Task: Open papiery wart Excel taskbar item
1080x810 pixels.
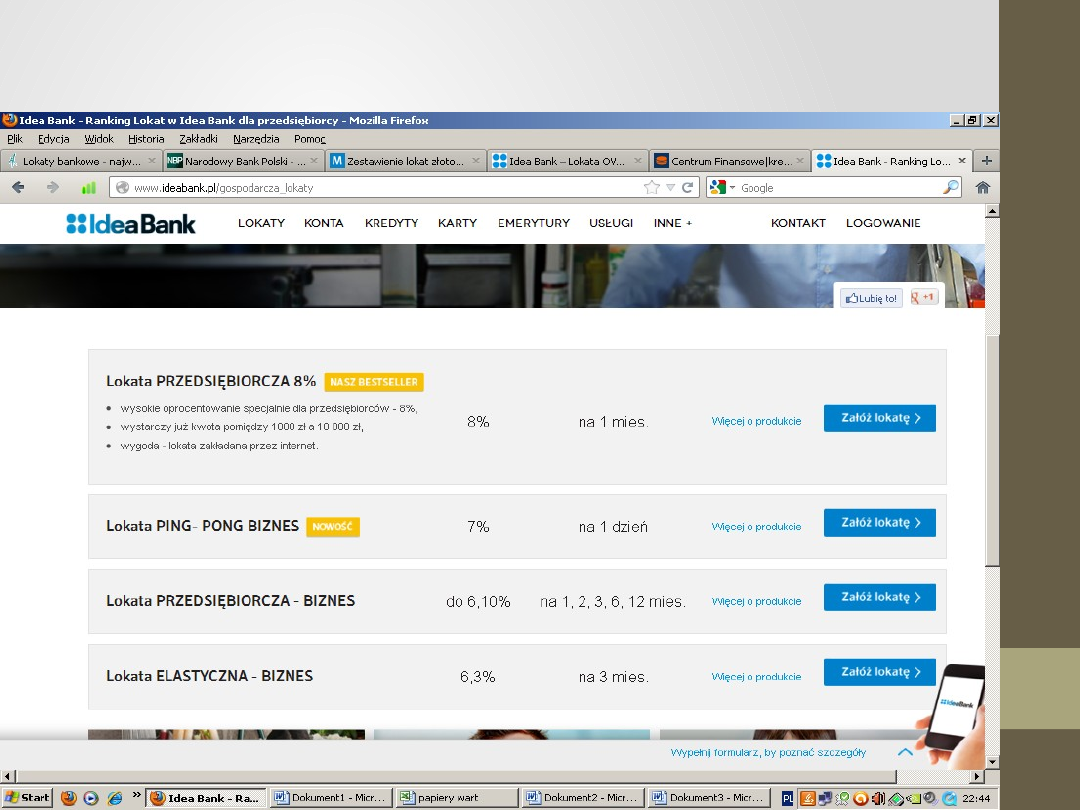Action: pos(457,798)
